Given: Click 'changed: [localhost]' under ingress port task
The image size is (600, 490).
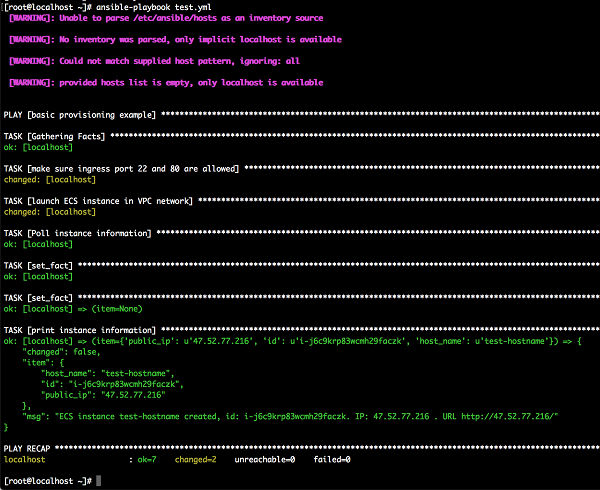Looking at the screenshot, I should [x=50, y=179].
